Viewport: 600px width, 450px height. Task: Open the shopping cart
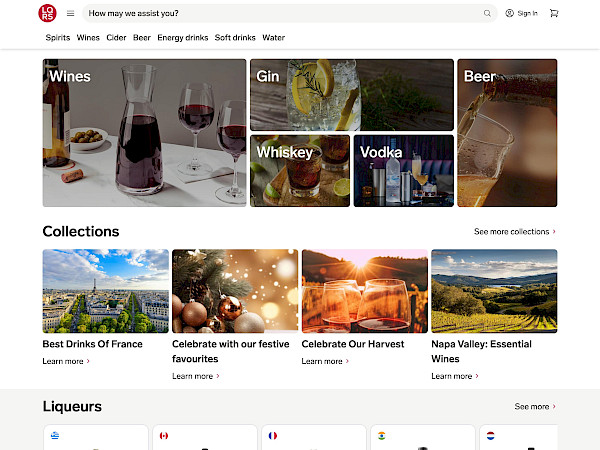pyautogui.click(x=554, y=13)
